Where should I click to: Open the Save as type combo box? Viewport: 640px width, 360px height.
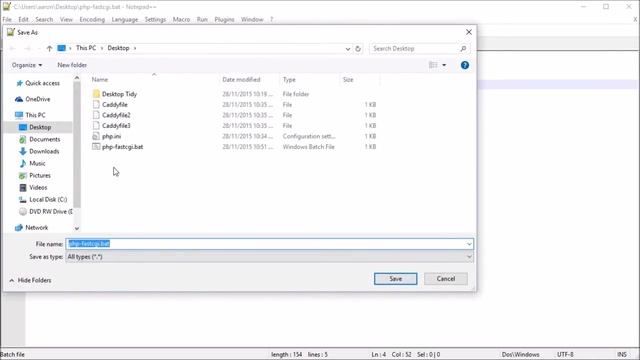pyautogui.click(x=269, y=257)
